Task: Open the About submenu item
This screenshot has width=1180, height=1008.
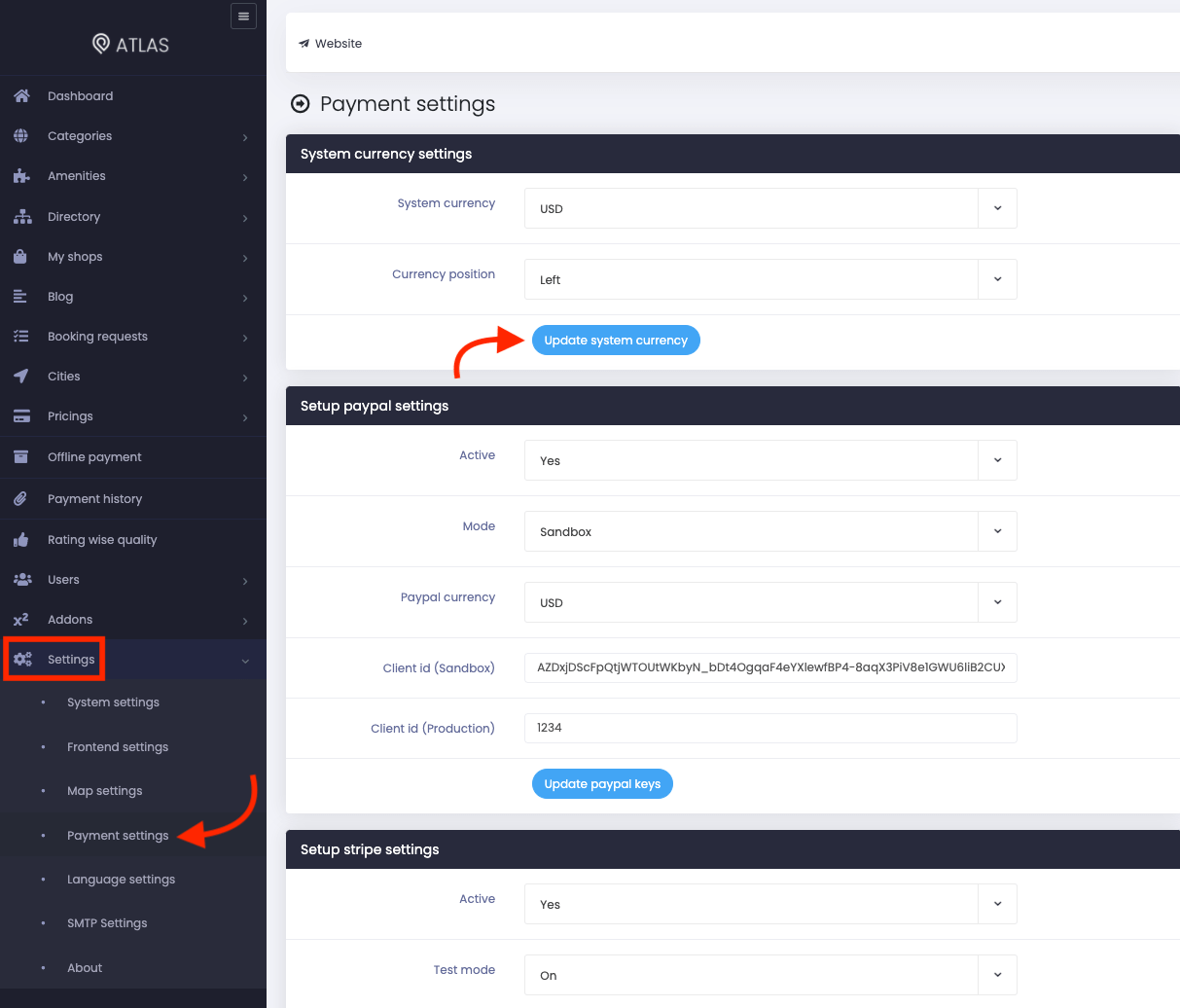Action: click(x=85, y=968)
